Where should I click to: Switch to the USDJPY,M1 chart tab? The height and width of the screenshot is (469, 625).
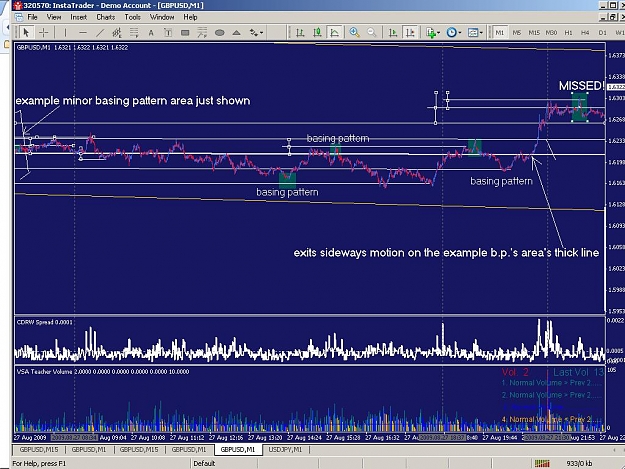285,450
